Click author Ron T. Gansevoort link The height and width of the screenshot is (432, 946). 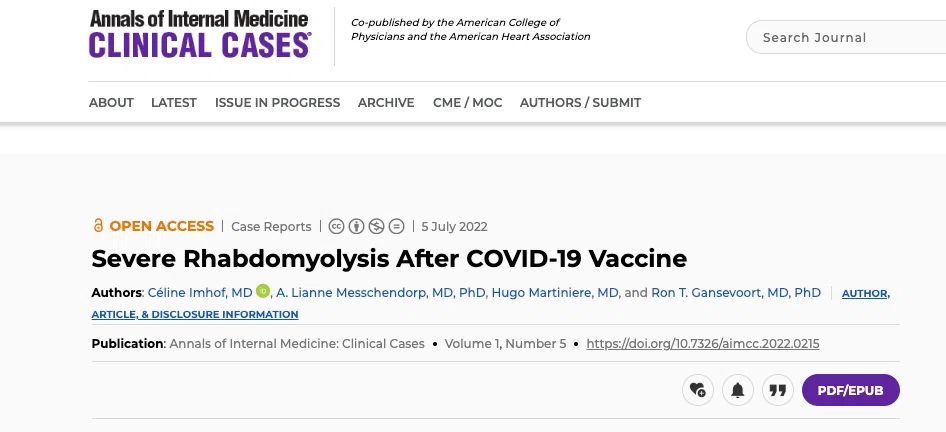pyautogui.click(x=736, y=293)
